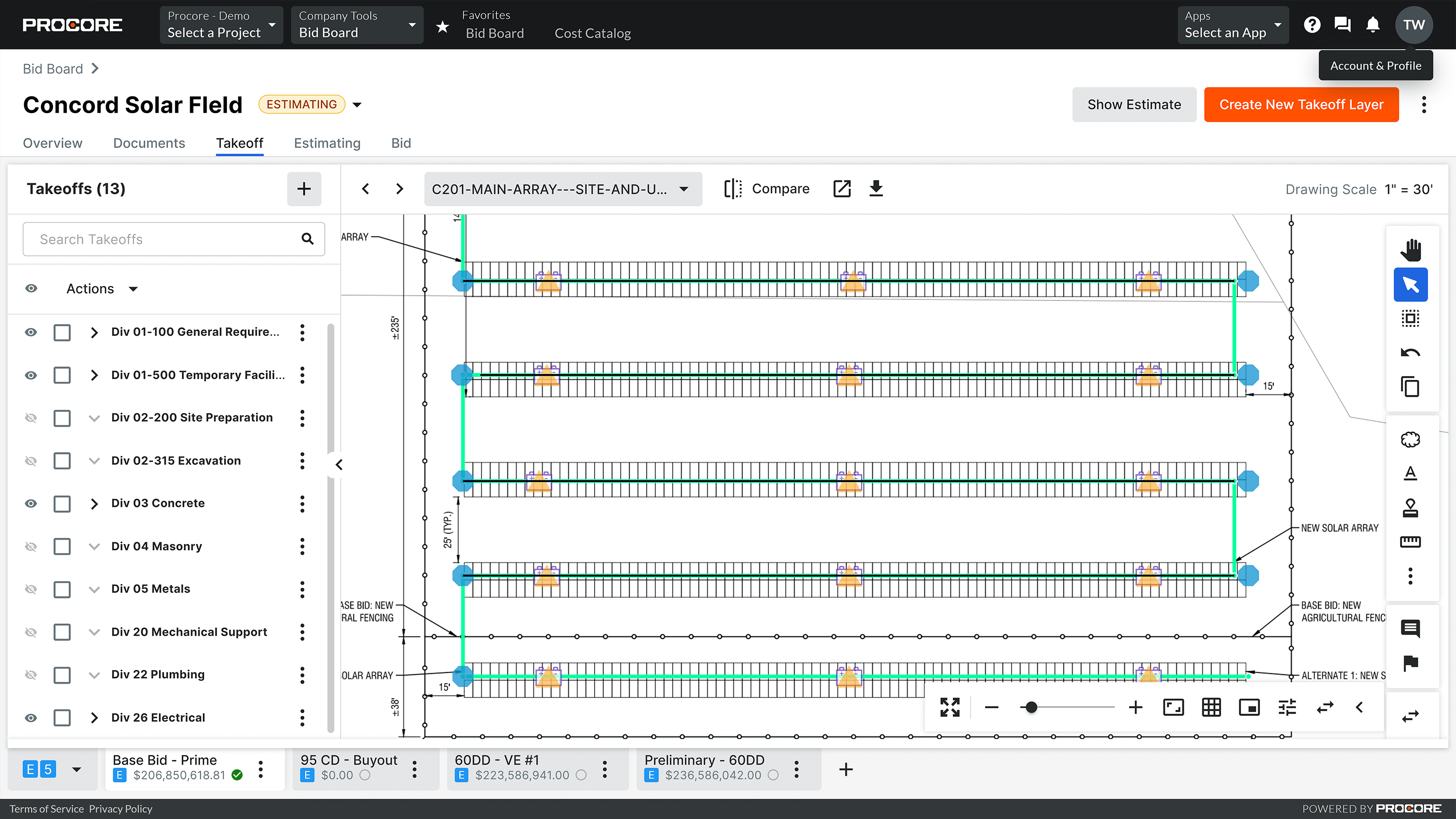Check the Div 26 Electrical checkbox
The width and height of the screenshot is (1456, 819).
point(62,718)
